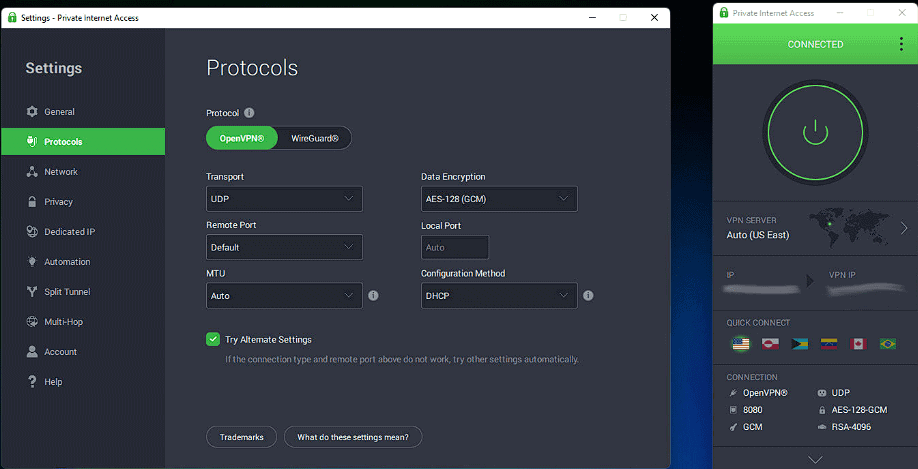Select the WireGuard protocol option
918x469 pixels.
pos(315,139)
